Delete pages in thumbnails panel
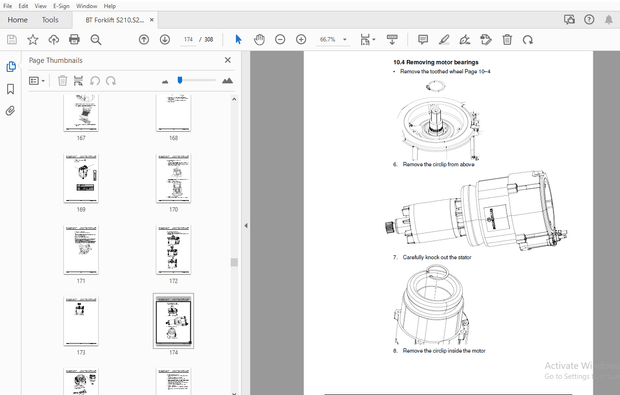The height and width of the screenshot is (395, 620). [x=62, y=81]
